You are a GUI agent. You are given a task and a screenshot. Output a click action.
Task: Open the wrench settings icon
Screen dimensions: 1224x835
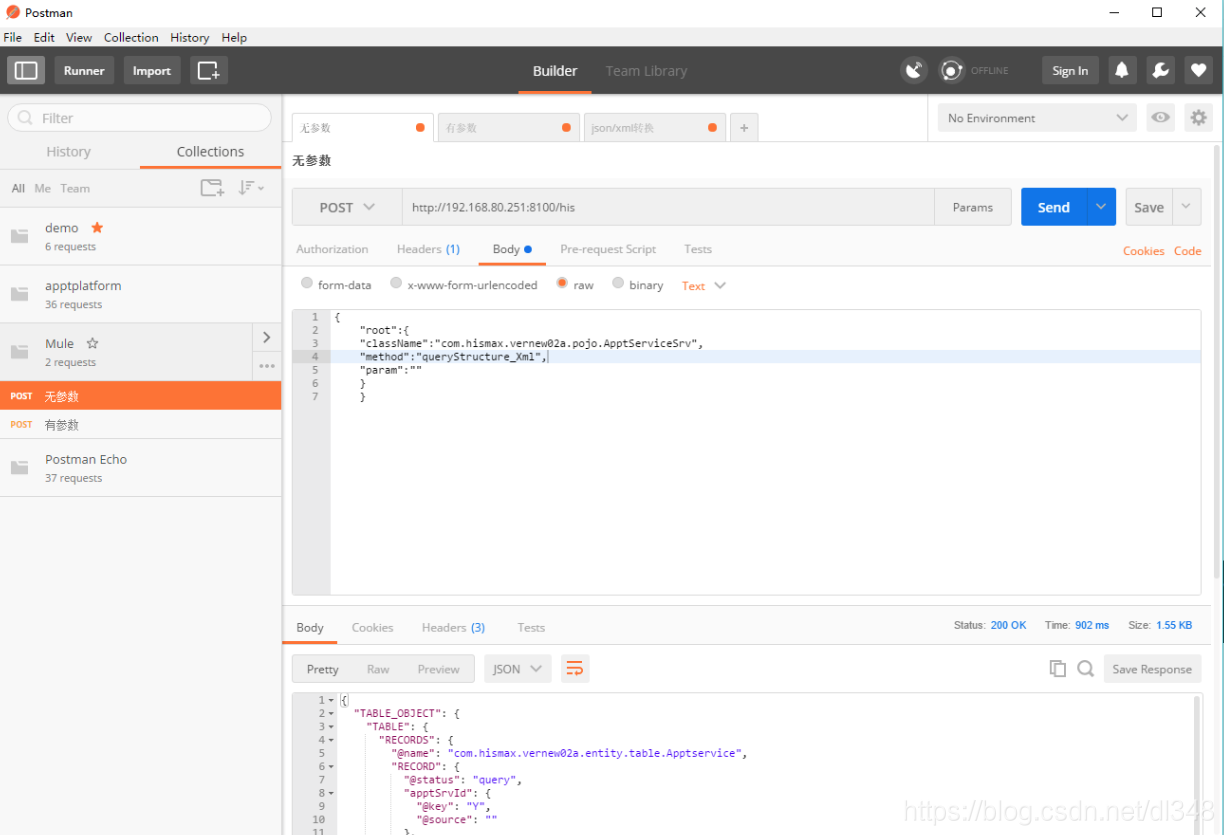[x=1160, y=70]
